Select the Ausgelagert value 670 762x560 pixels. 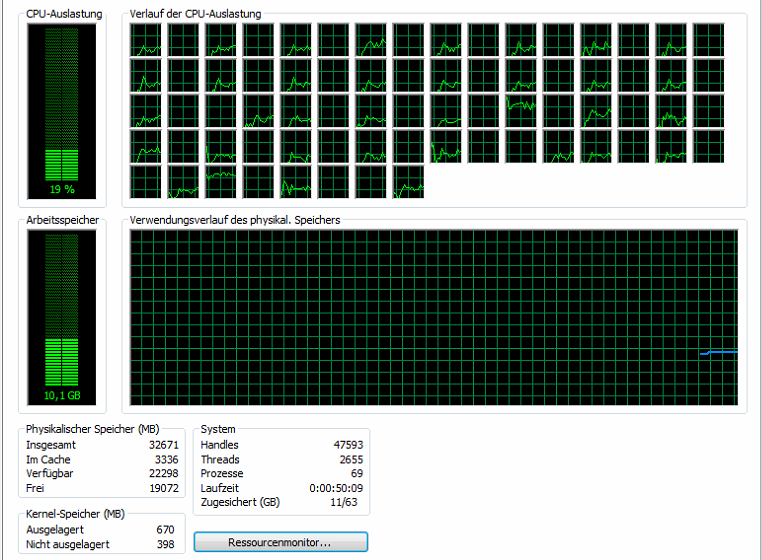pos(165,529)
